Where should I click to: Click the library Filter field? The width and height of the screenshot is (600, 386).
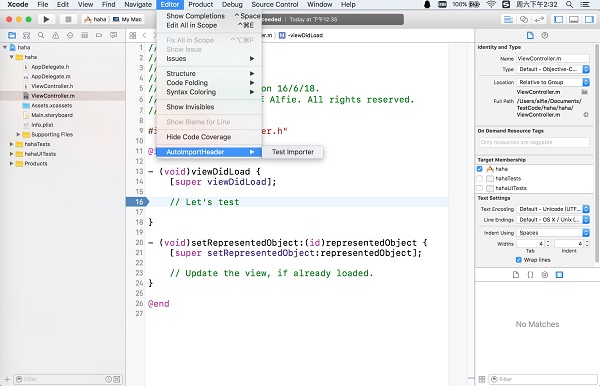pos(543,379)
